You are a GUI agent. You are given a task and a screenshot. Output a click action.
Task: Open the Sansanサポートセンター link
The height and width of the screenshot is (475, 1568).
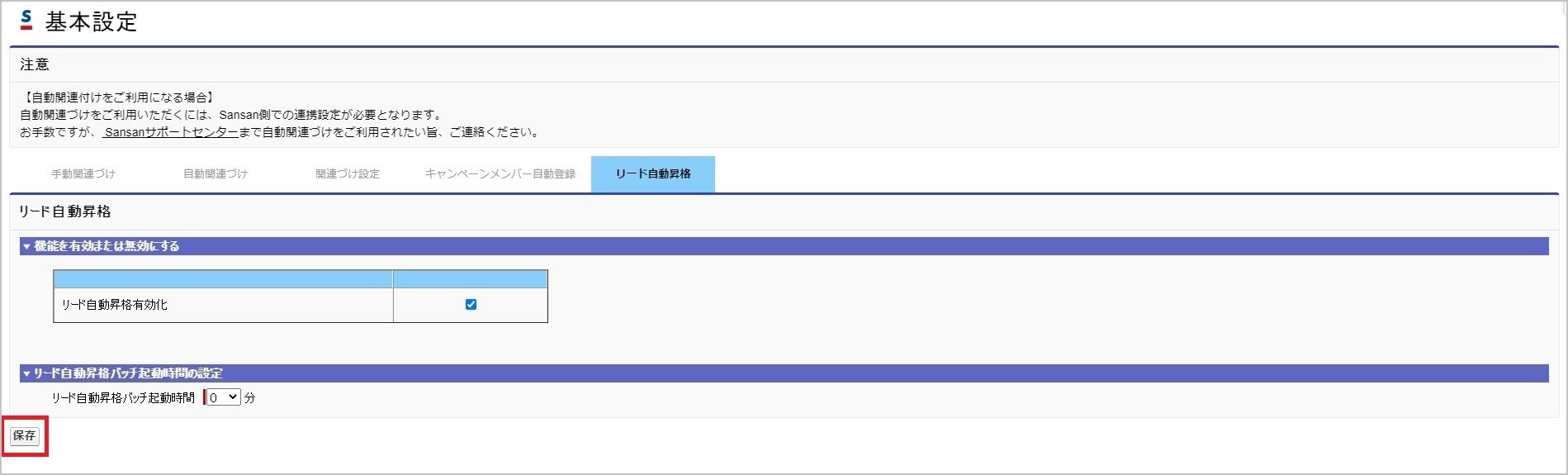click(171, 132)
